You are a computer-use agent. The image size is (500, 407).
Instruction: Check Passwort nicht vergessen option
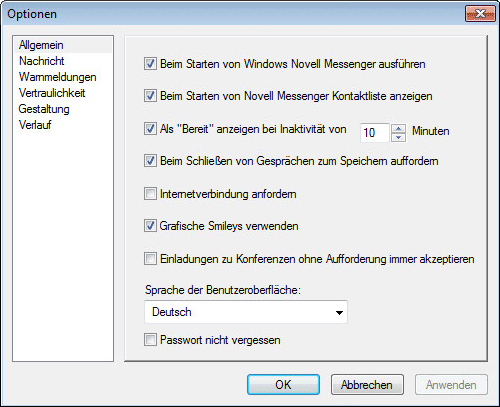(x=150, y=340)
